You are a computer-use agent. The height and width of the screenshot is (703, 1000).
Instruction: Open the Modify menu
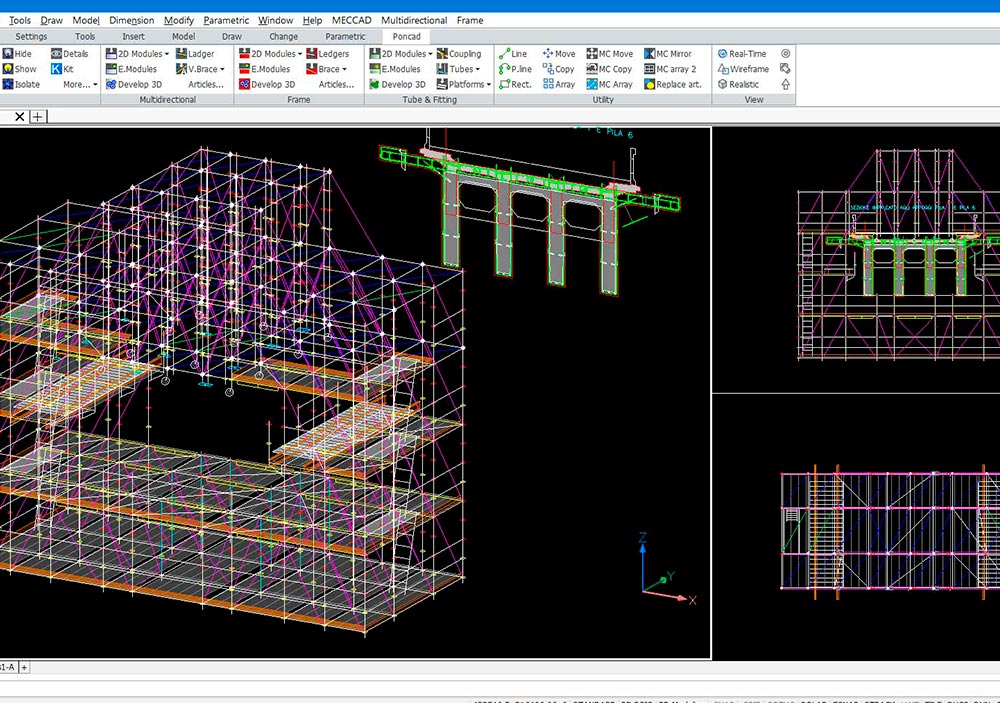[179, 20]
